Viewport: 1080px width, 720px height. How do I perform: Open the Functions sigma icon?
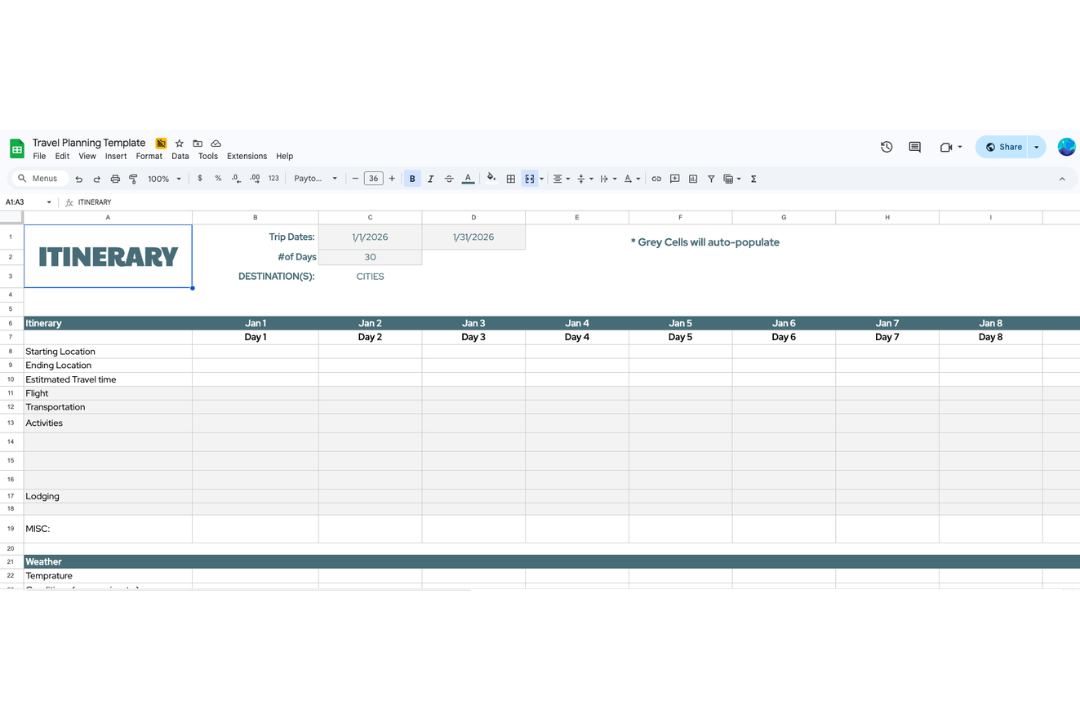(753, 179)
